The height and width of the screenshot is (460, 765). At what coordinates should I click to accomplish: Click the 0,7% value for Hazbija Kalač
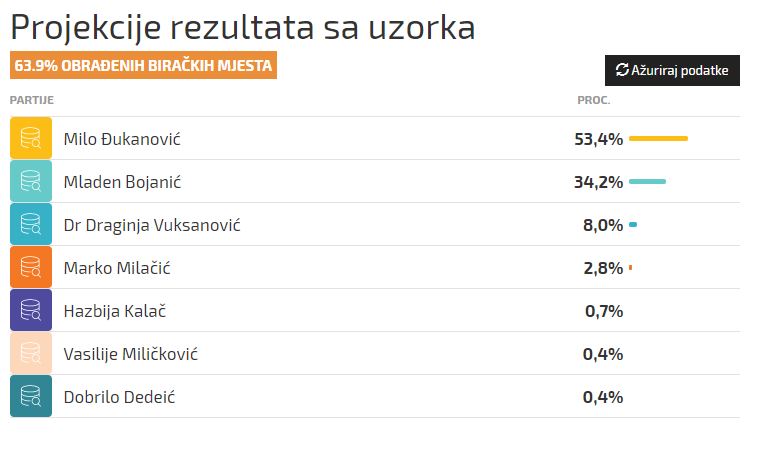pos(604,311)
